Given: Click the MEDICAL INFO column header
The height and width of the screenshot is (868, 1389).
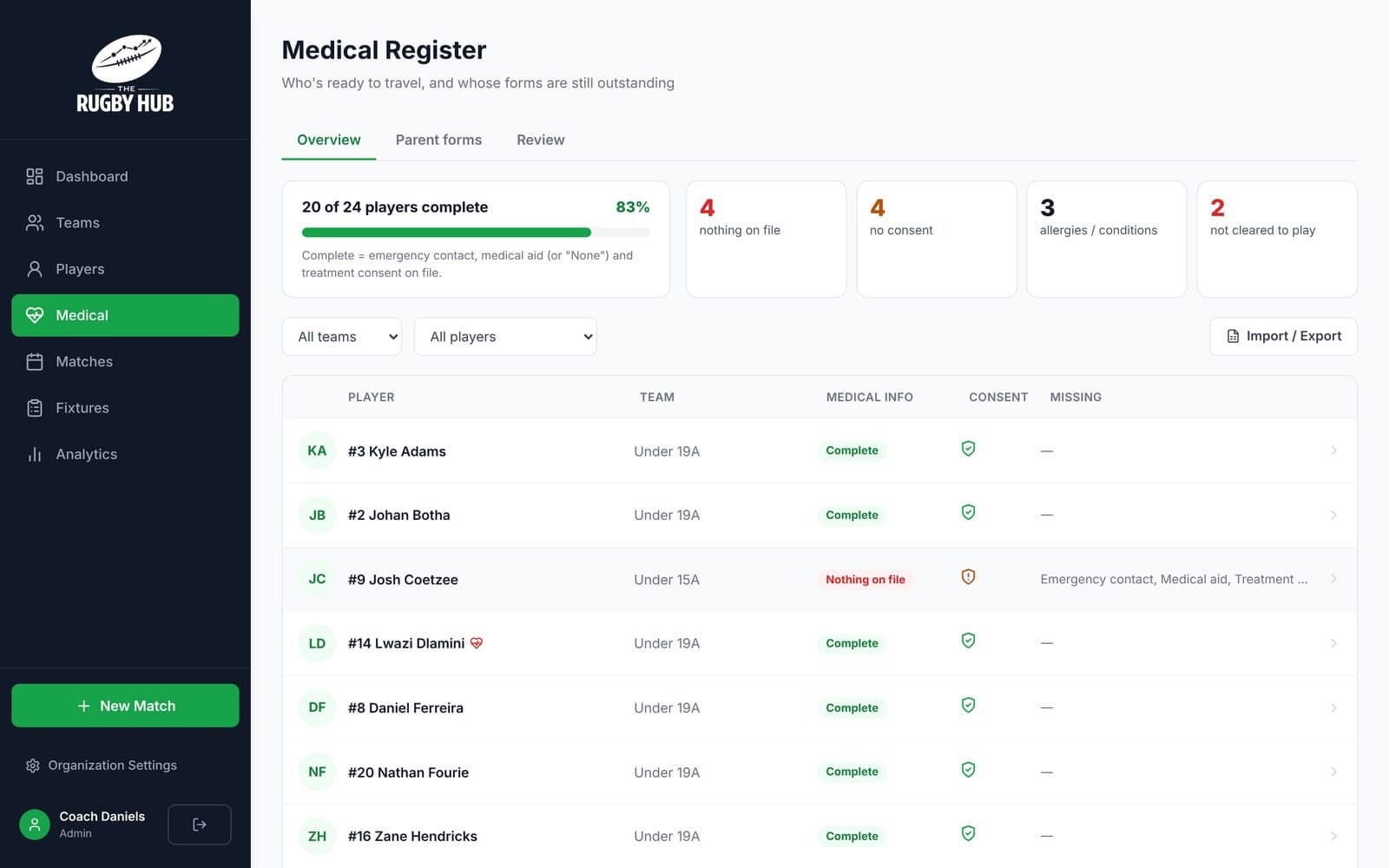Looking at the screenshot, I should [869, 397].
